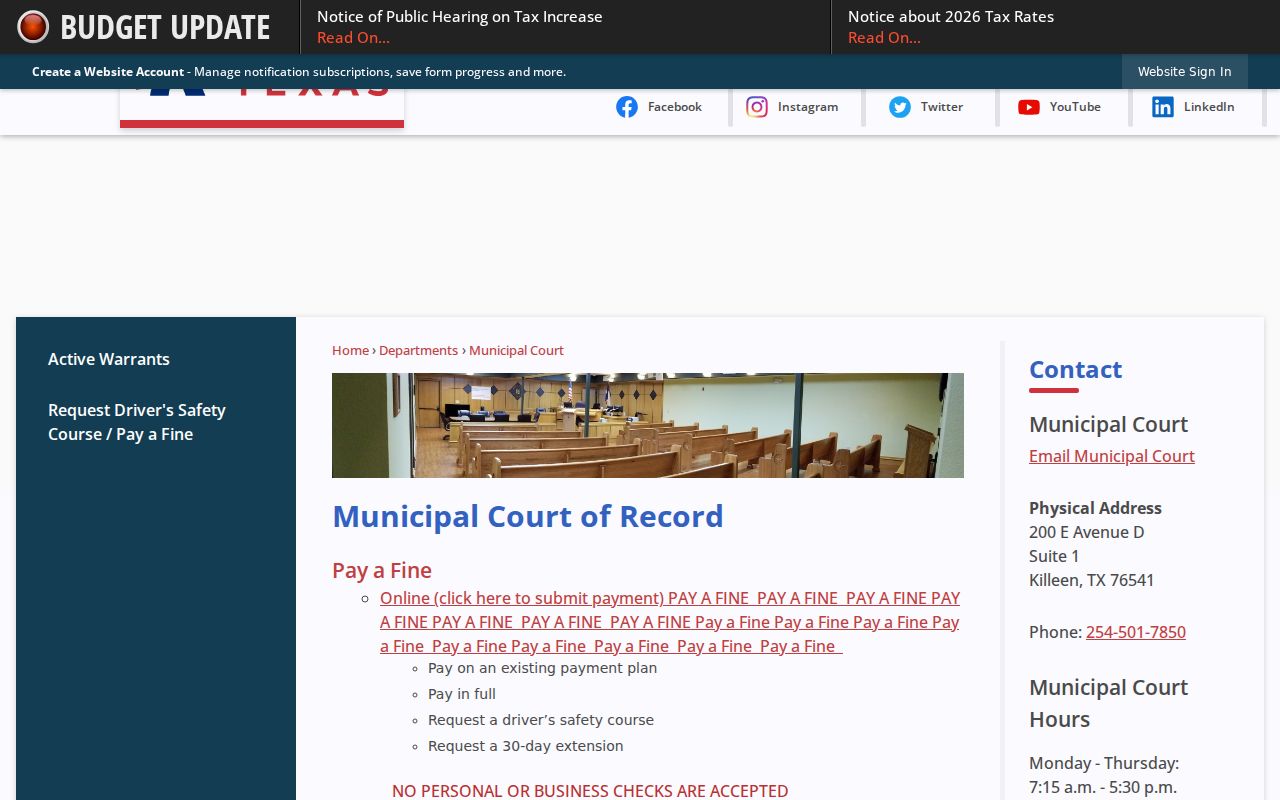Click the Pay in full list item
This screenshot has width=1280, height=800.
pos(462,694)
